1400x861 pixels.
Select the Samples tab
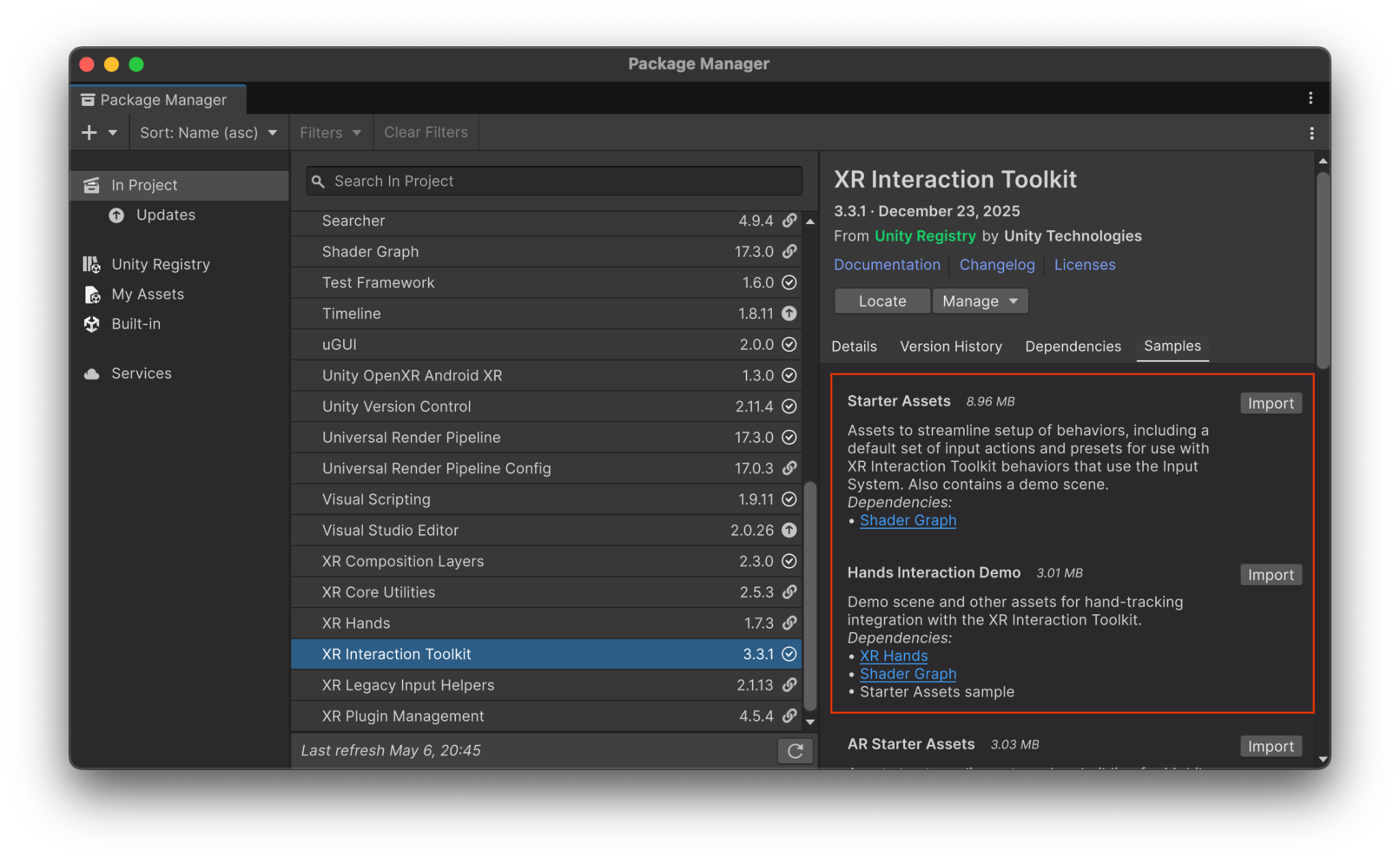pyautogui.click(x=1172, y=346)
